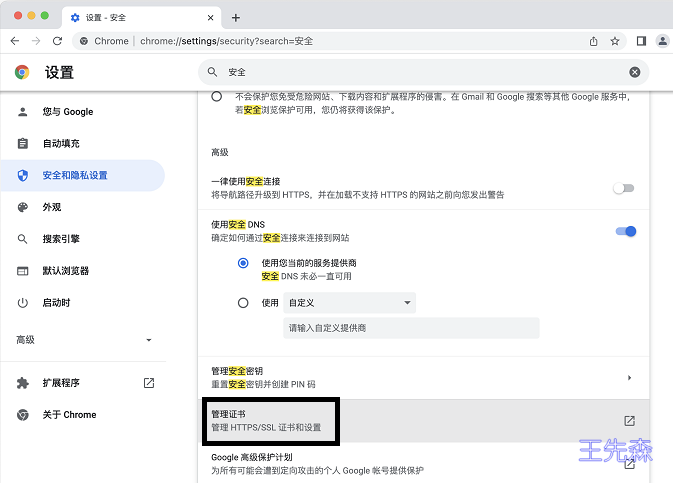Click the external link icon beside 扩展程序
The image size is (673, 483).
click(149, 383)
